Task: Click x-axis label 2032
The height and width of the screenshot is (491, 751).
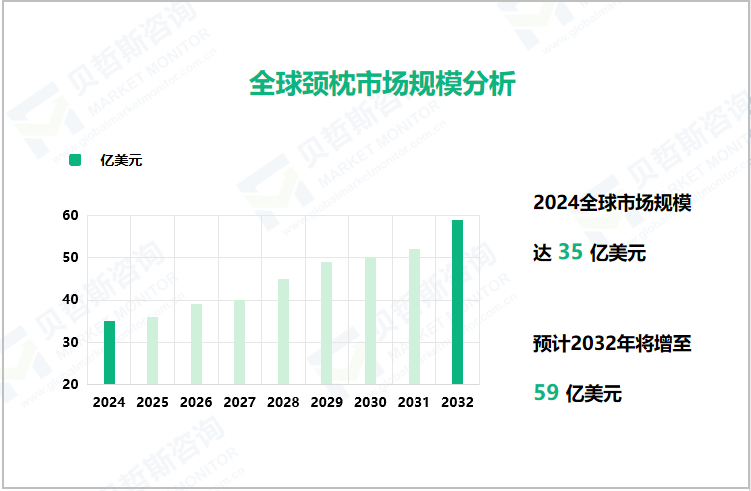Action: pyautogui.click(x=457, y=402)
